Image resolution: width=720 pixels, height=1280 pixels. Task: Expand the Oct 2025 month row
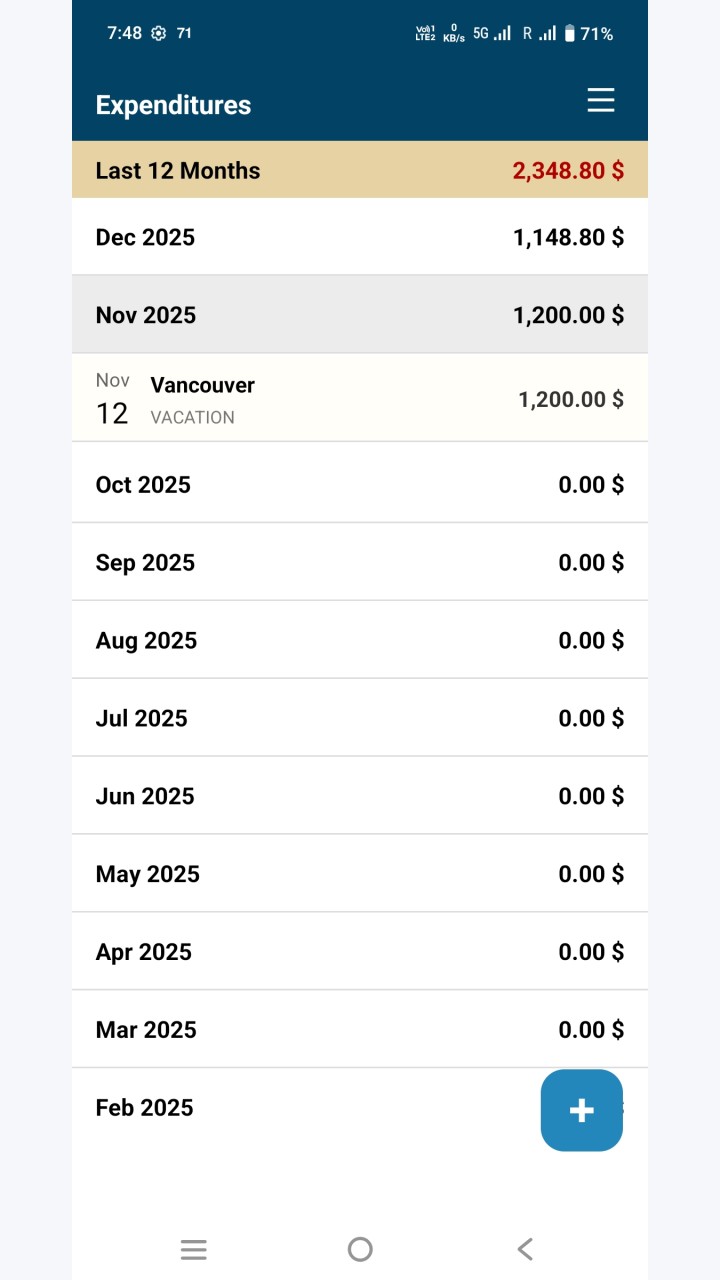point(360,484)
